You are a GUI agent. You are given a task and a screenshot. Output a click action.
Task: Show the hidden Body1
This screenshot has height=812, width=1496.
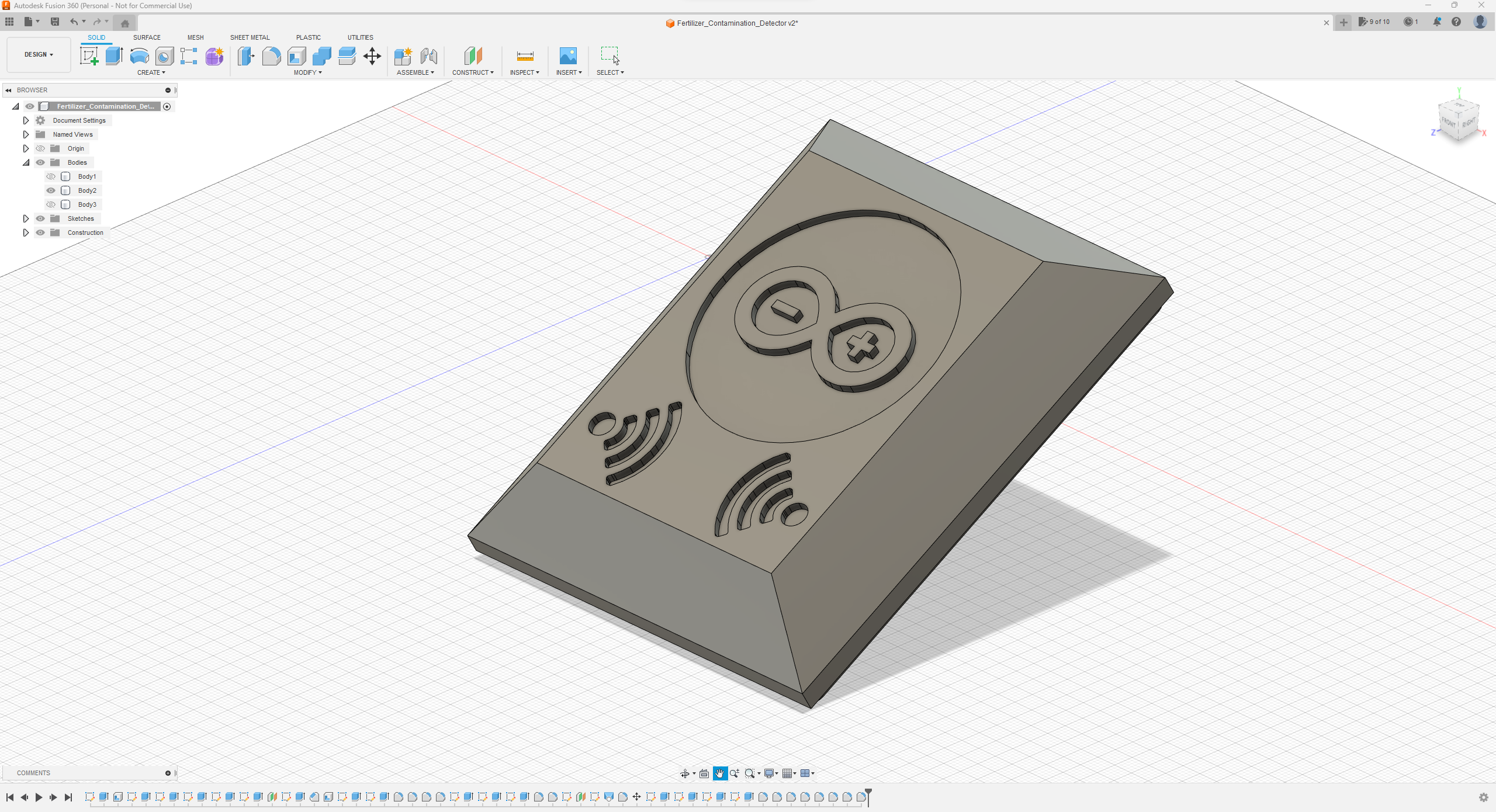point(51,176)
